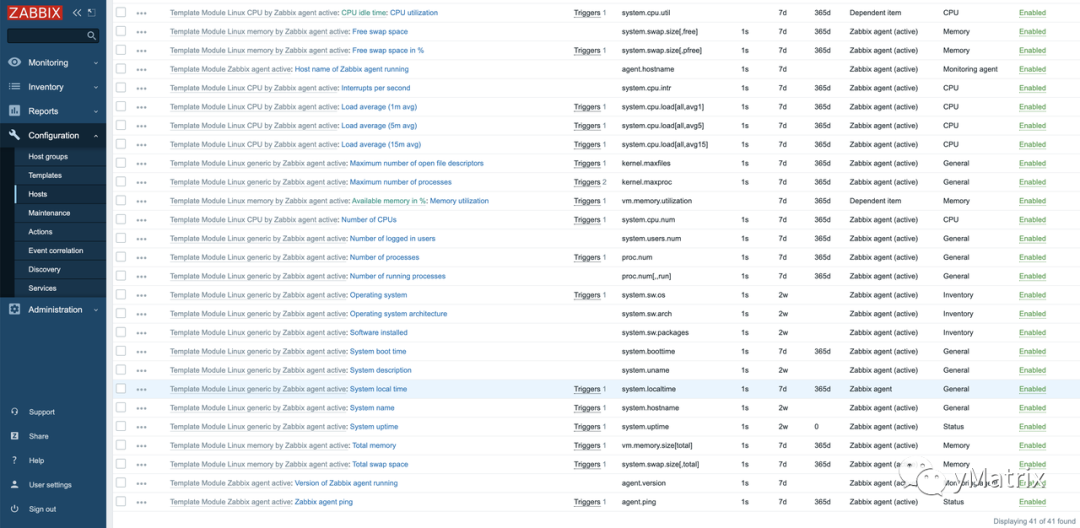Viewport: 1080px width, 528px height.
Task: Open Maximum number of open file descriptors link
Action: click(x=417, y=163)
